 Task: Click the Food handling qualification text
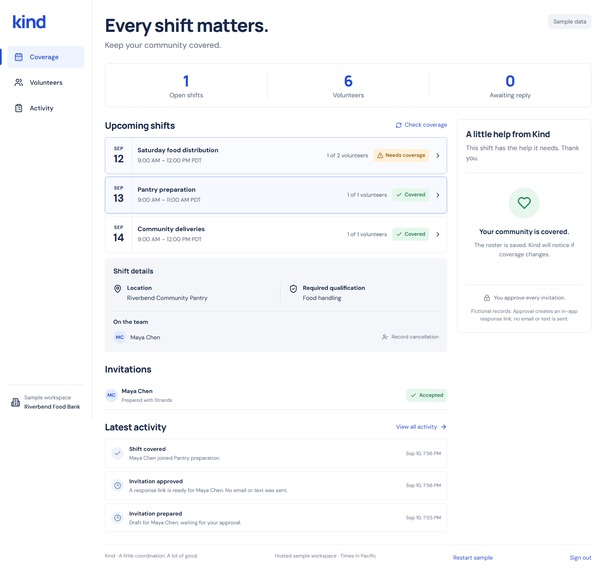(x=322, y=298)
